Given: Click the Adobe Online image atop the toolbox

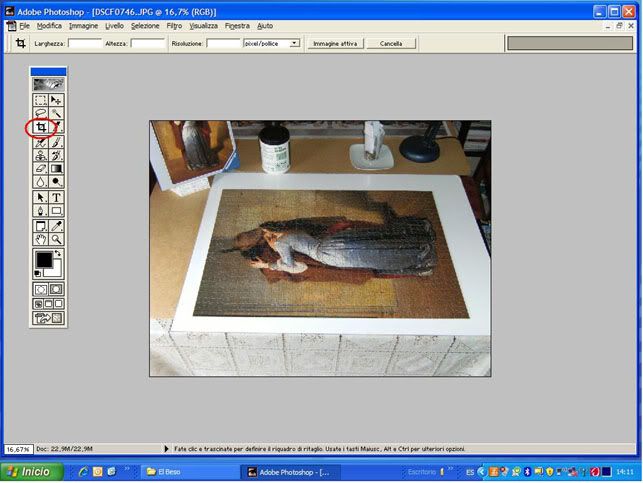Looking at the screenshot, I should tap(48, 84).
